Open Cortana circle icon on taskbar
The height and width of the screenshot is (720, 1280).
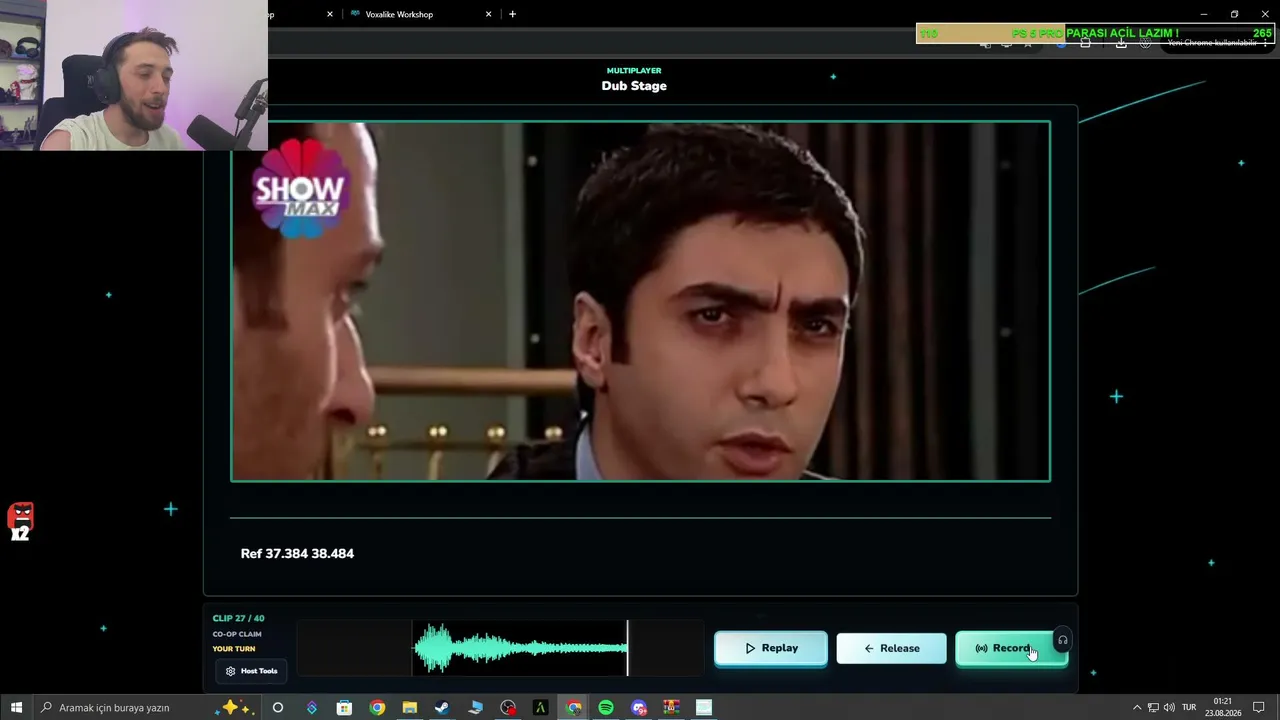click(278, 707)
